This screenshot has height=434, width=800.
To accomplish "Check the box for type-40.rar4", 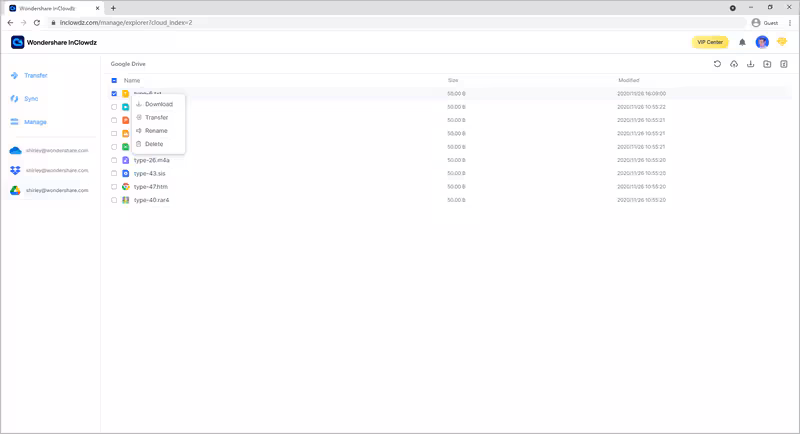I will pos(114,200).
